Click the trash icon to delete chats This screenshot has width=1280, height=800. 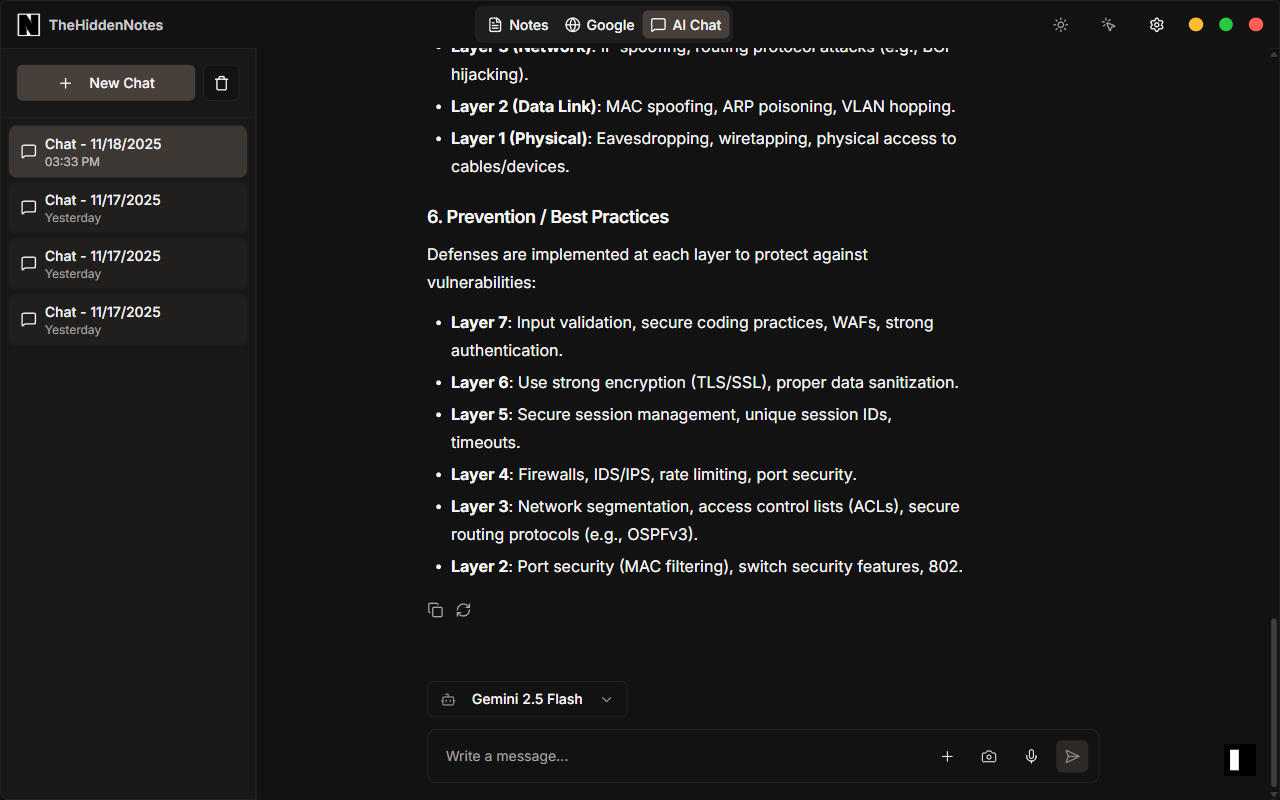pyautogui.click(x=221, y=83)
